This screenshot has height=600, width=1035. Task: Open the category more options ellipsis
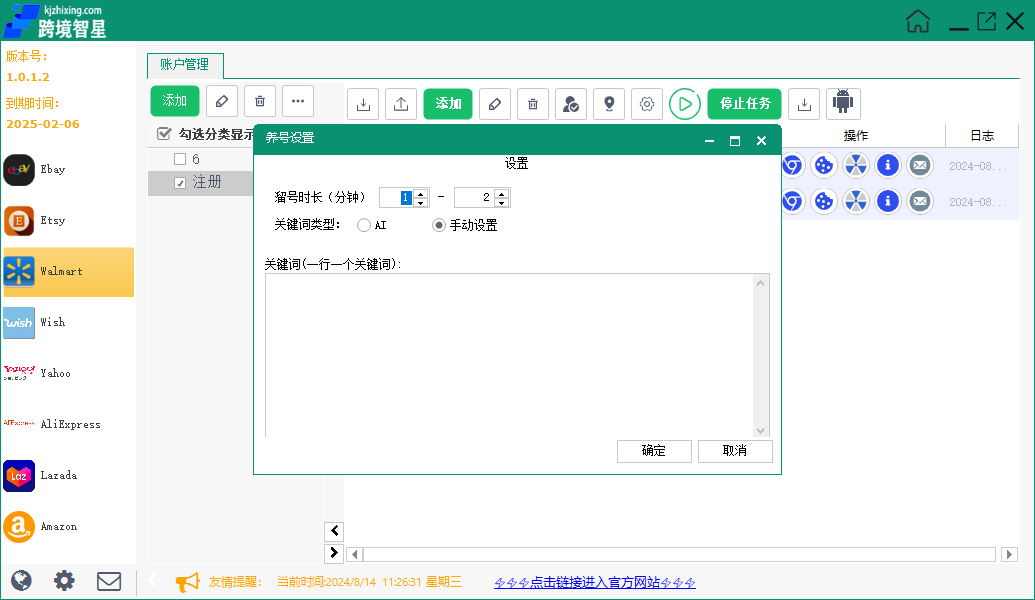298,101
